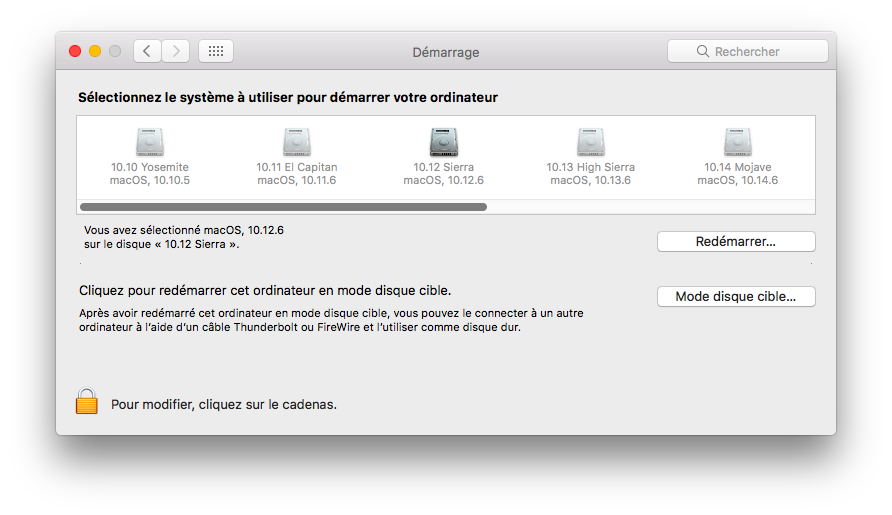The image size is (892, 515).
Task: Click the "macOS, 10.11.6" label
Action: pos(297,180)
